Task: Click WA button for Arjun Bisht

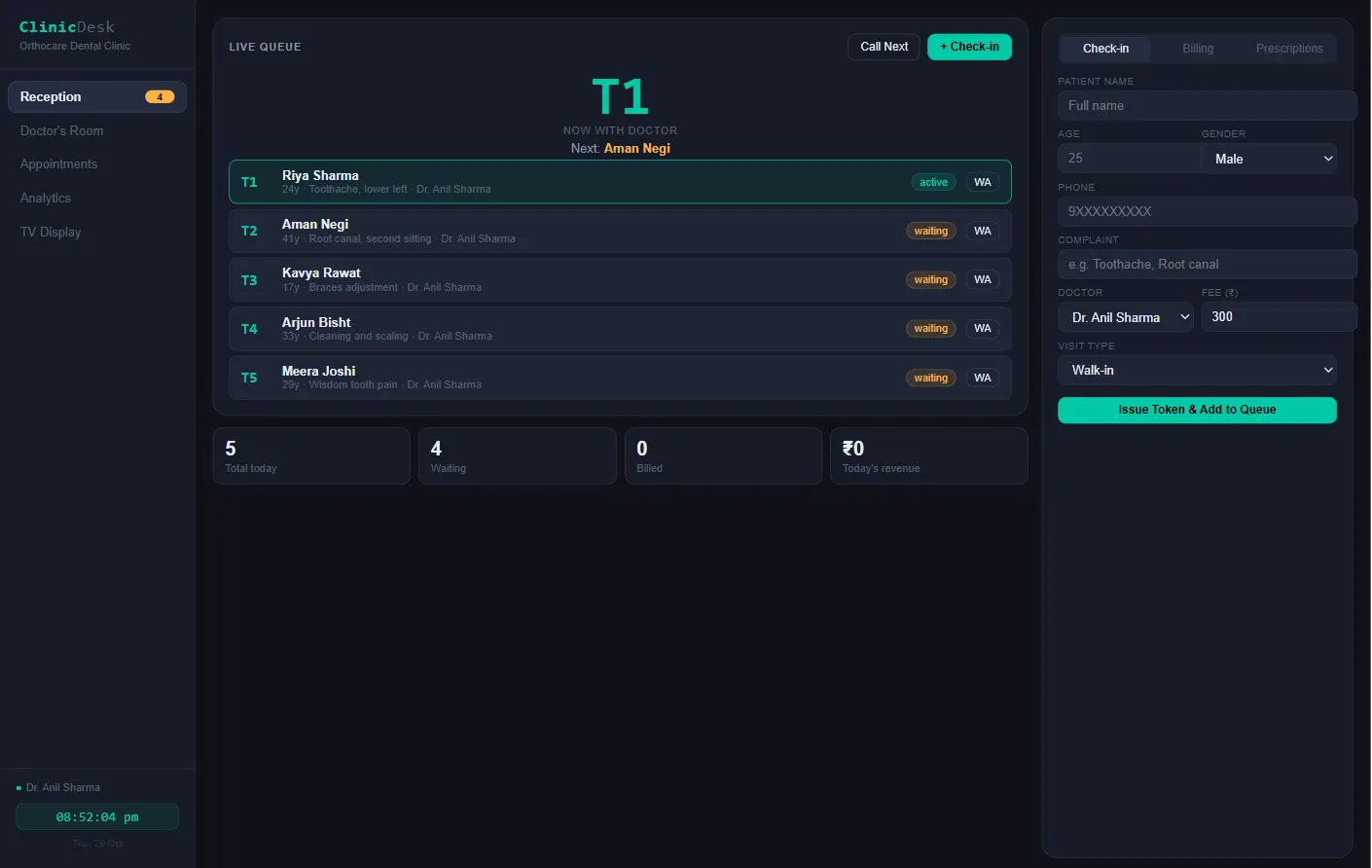Action: [x=983, y=328]
